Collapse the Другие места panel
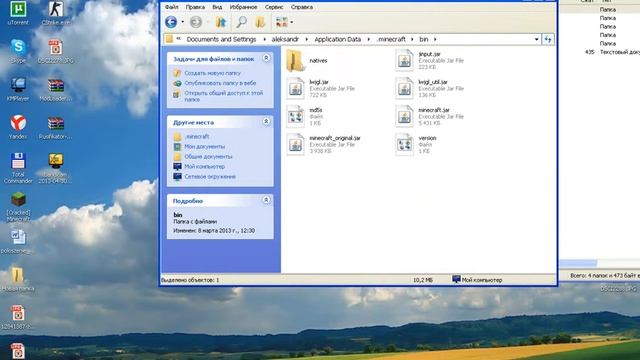Image resolution: width=640 pixels, height=360 pixels. point(266,122)
